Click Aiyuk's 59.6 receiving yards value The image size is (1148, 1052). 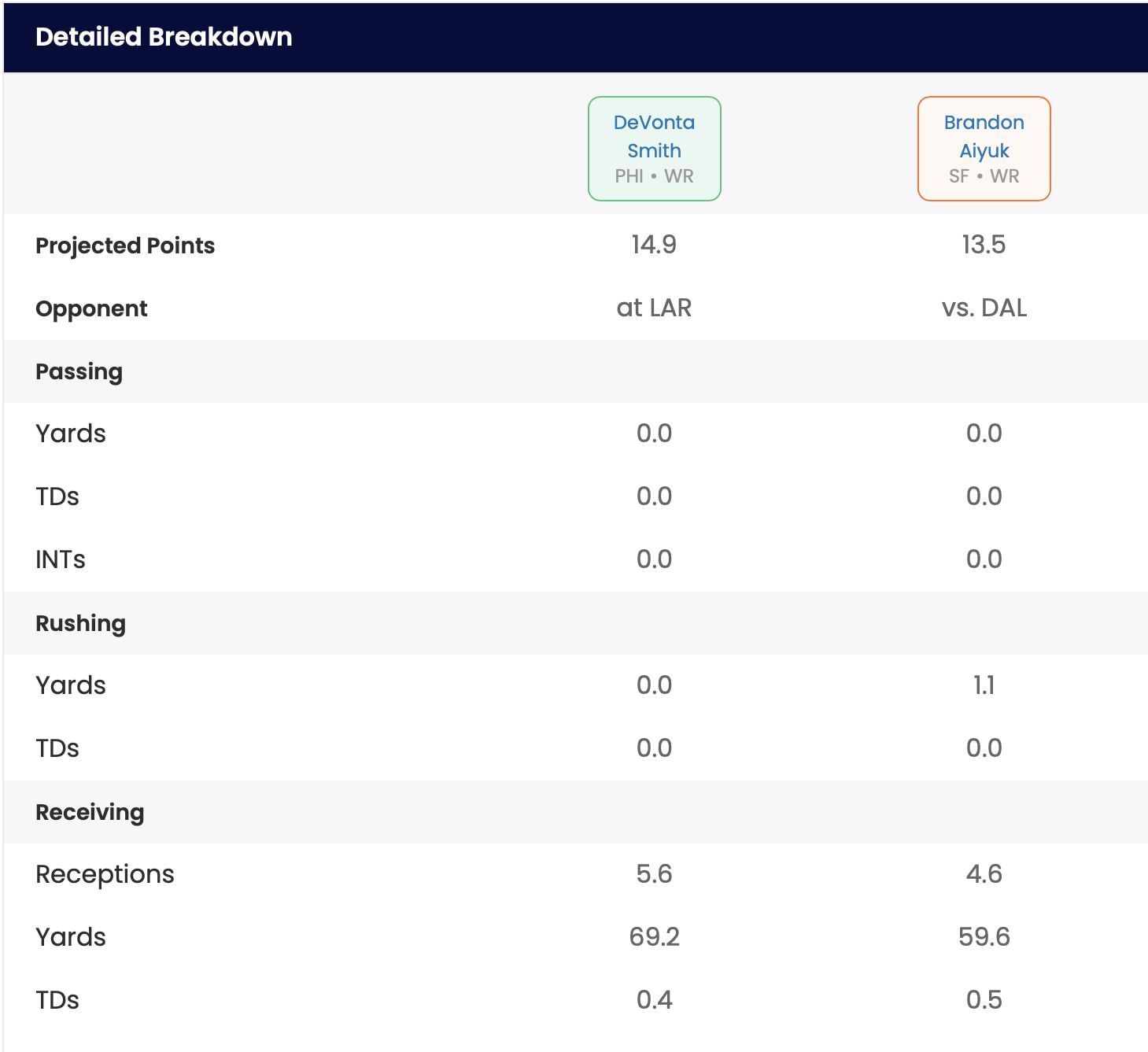(x=984, y=937)
